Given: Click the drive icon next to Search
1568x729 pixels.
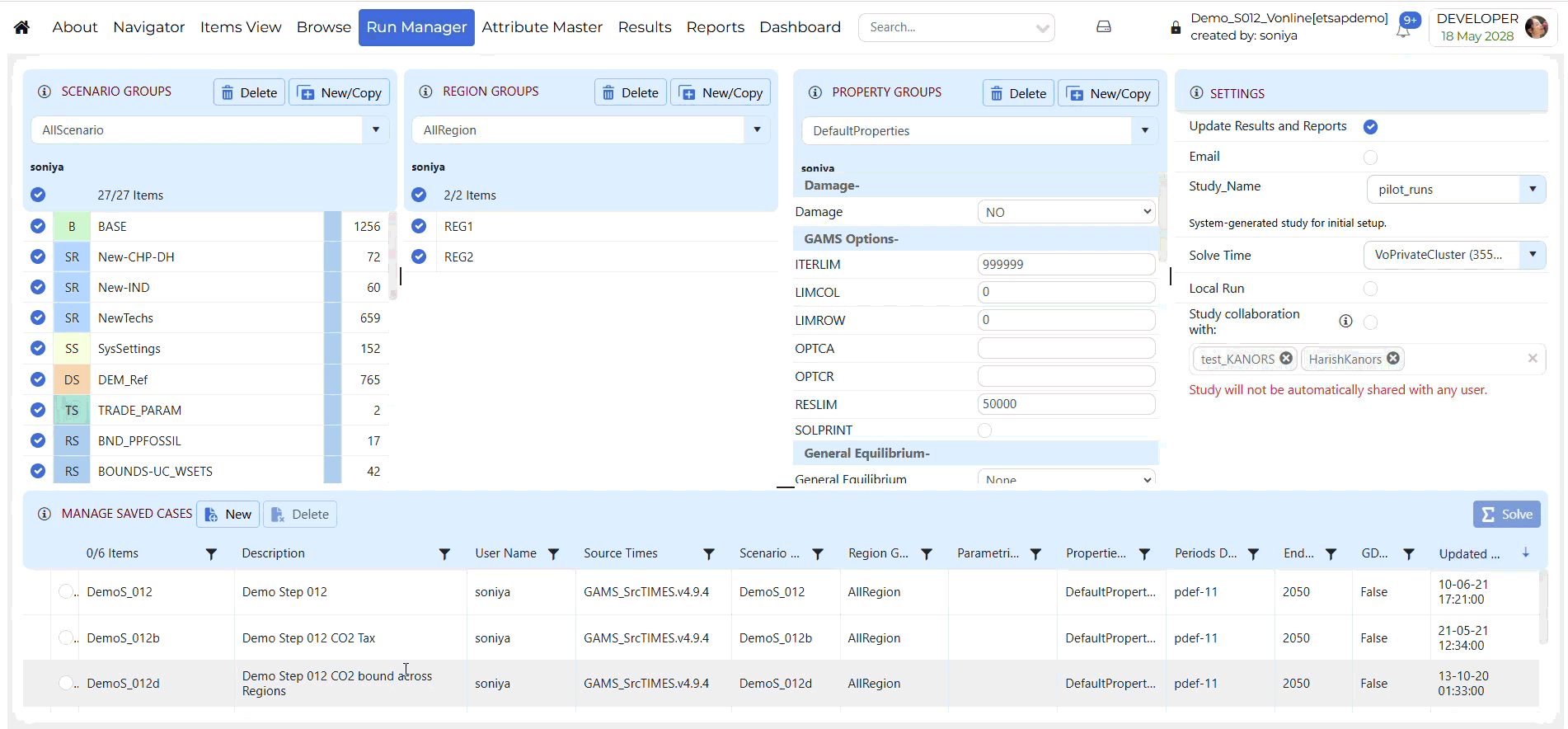Looking at the screenshot, I should [x=1104, y=27].
